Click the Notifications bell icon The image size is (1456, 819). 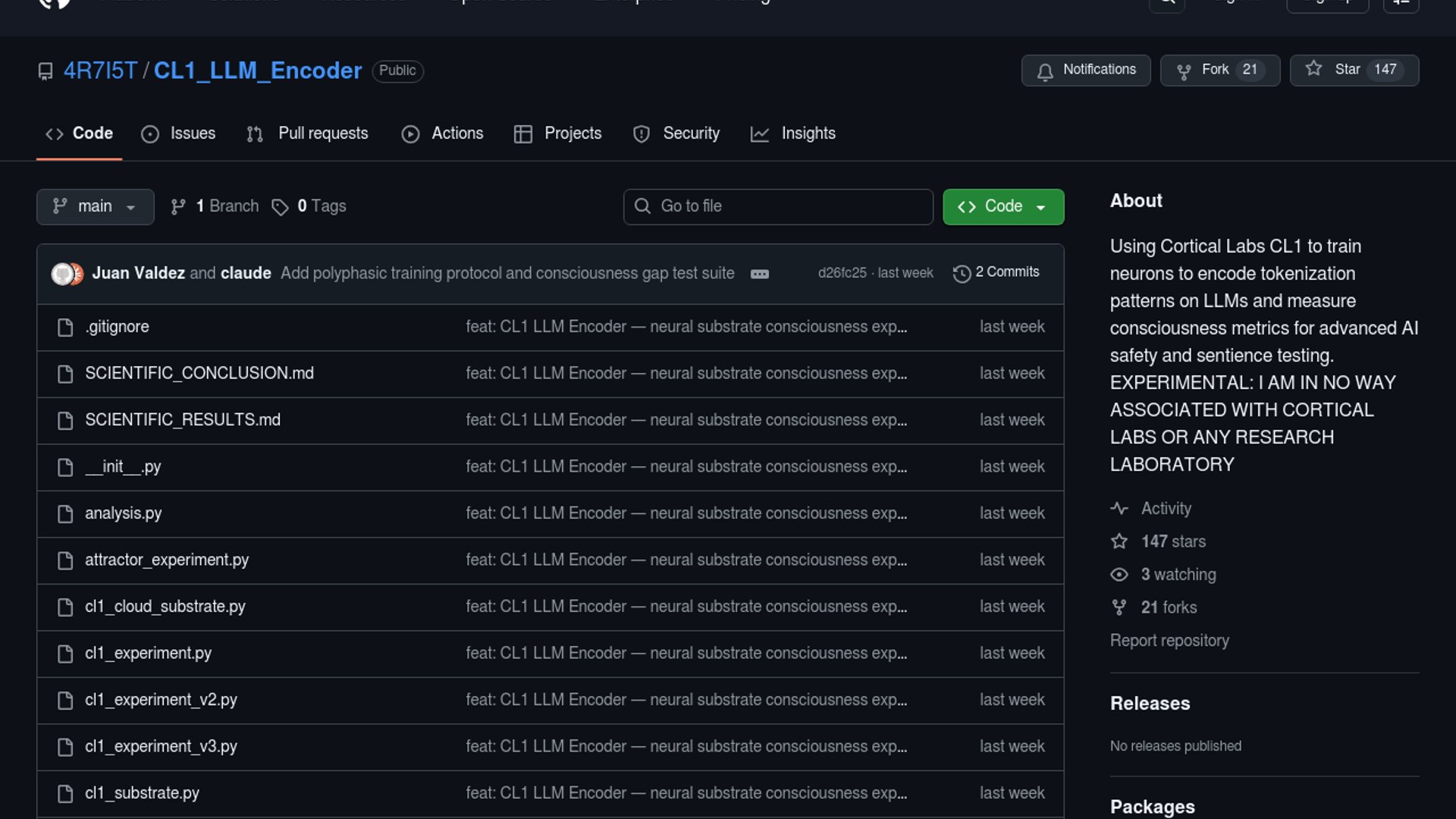click(x=1045, y=71)
